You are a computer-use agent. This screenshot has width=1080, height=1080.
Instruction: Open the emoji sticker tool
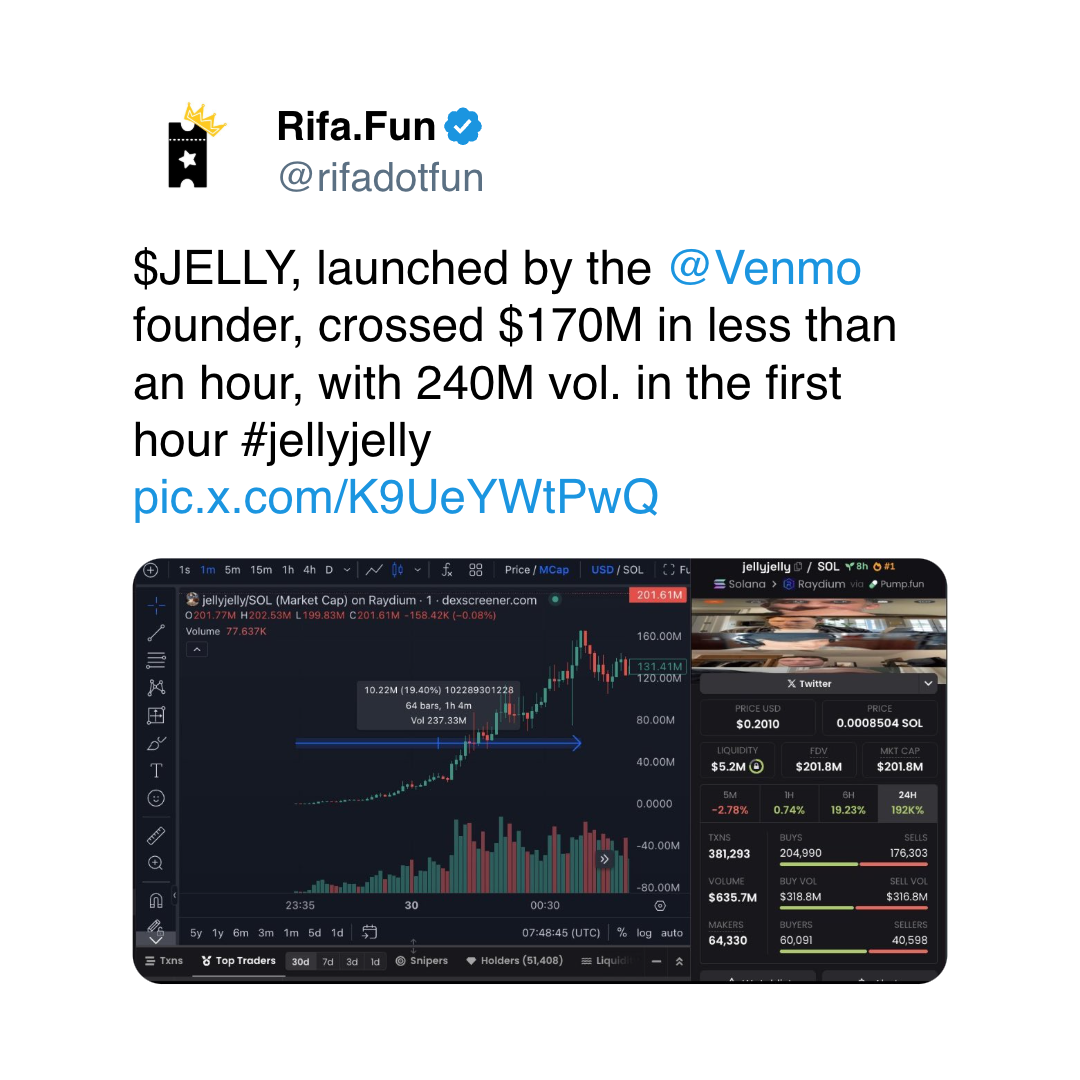[x=156, y=798]
